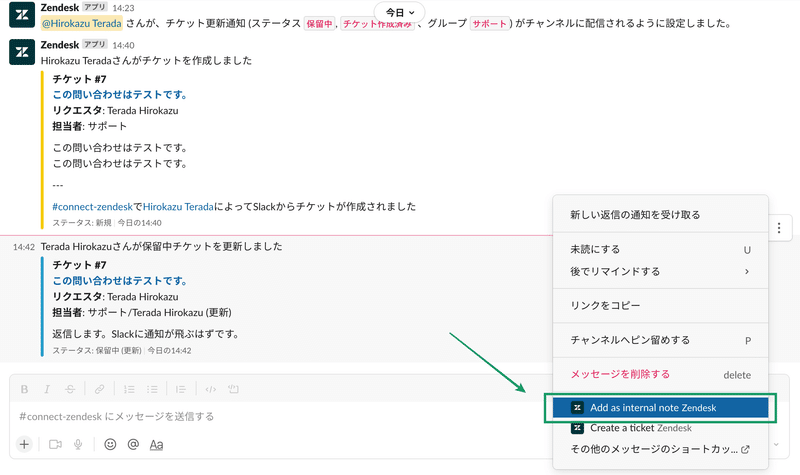Insert a link via composer toolbar

pyautogui.click(x=99, y=389)
